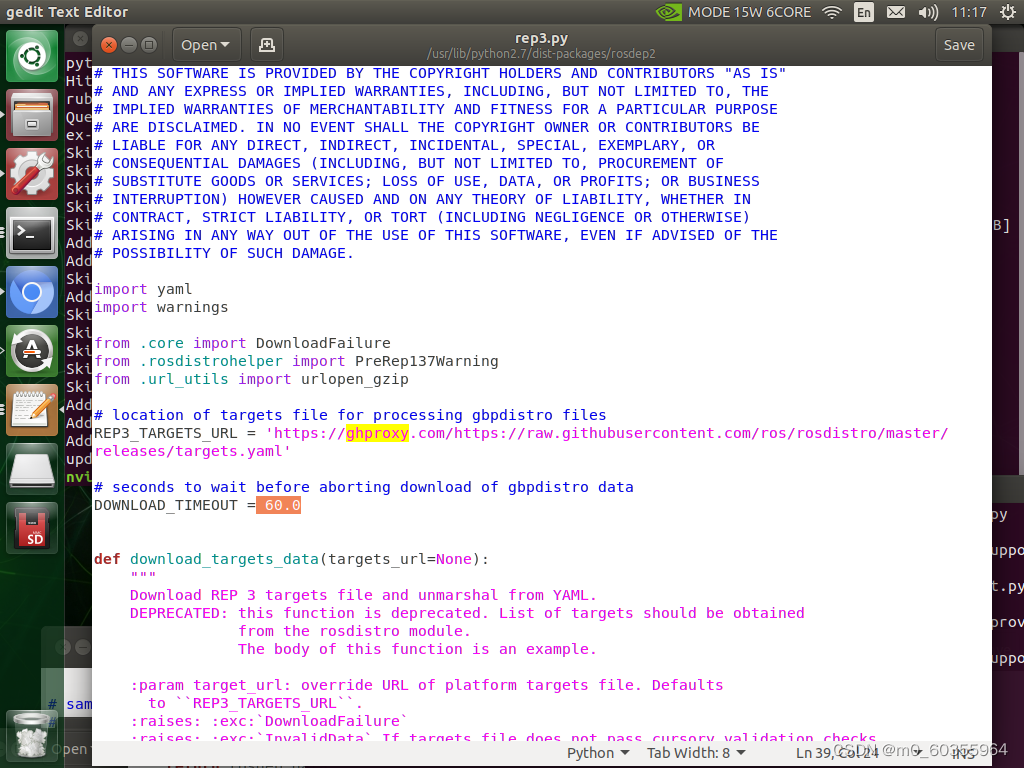Click the highlighted ghproxy word
1024x768 pixels.
pyautogui.click(x=377, y=433)
